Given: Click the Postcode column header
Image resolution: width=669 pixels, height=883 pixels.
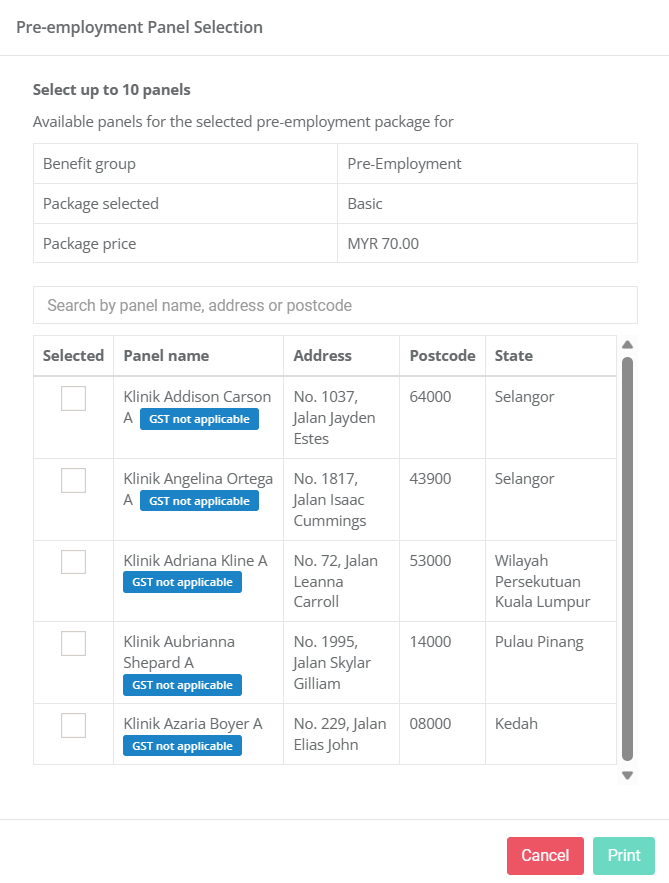Looking at the screenshot, I should pos(442,356).
